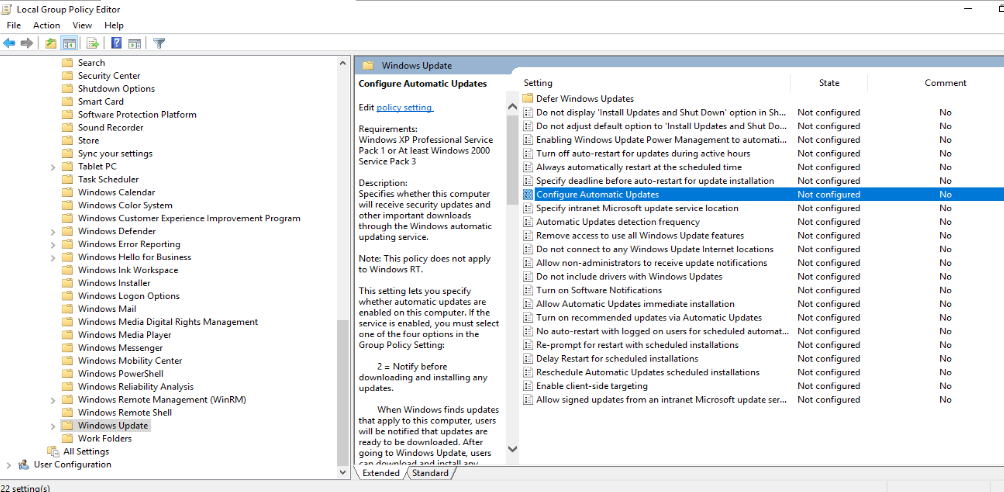Click the Windows Update tree folder icon
1004x492 pixels.
[x=67, y=425]
